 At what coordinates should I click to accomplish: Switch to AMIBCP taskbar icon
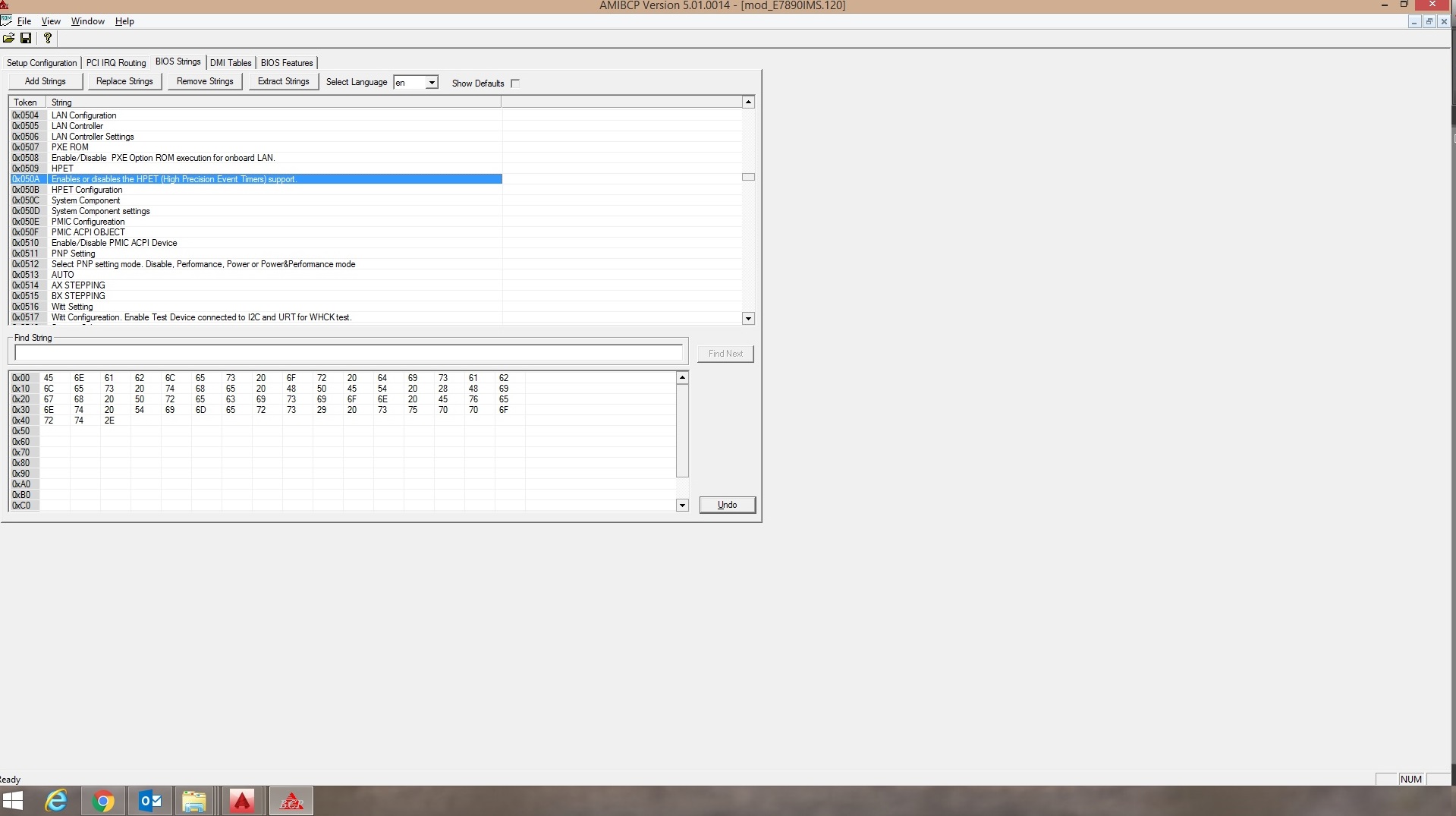click(291, 801)
